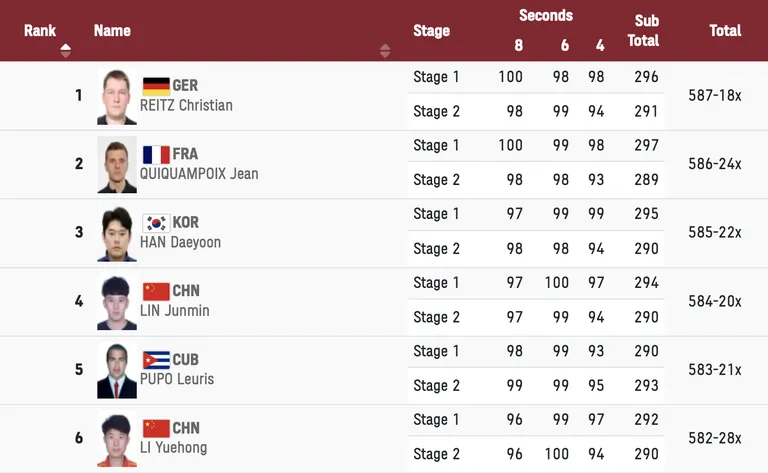Sort table by Rank arrow icon
Screen dimensions: 768x473
pyautogui.click(x=65, y=50)
